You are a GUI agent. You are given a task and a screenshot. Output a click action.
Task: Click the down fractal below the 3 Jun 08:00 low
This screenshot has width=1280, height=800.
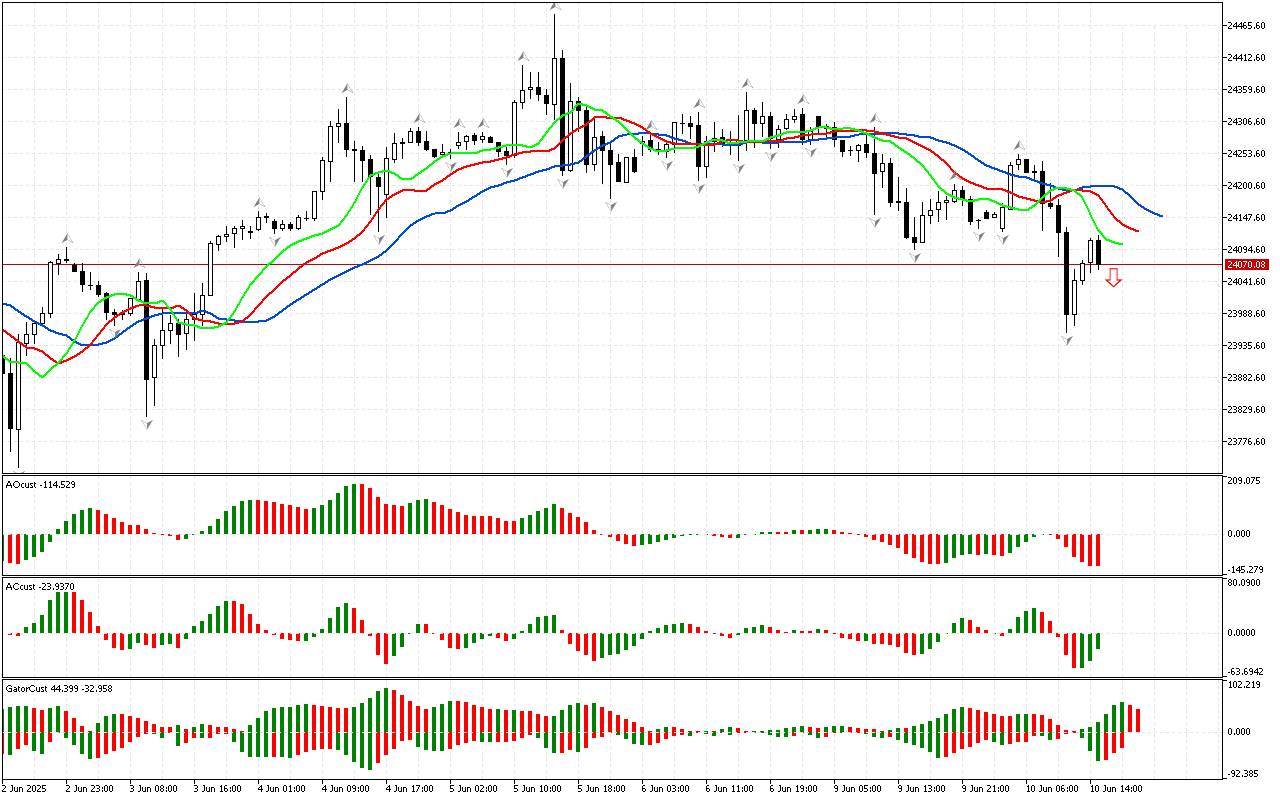147,424
